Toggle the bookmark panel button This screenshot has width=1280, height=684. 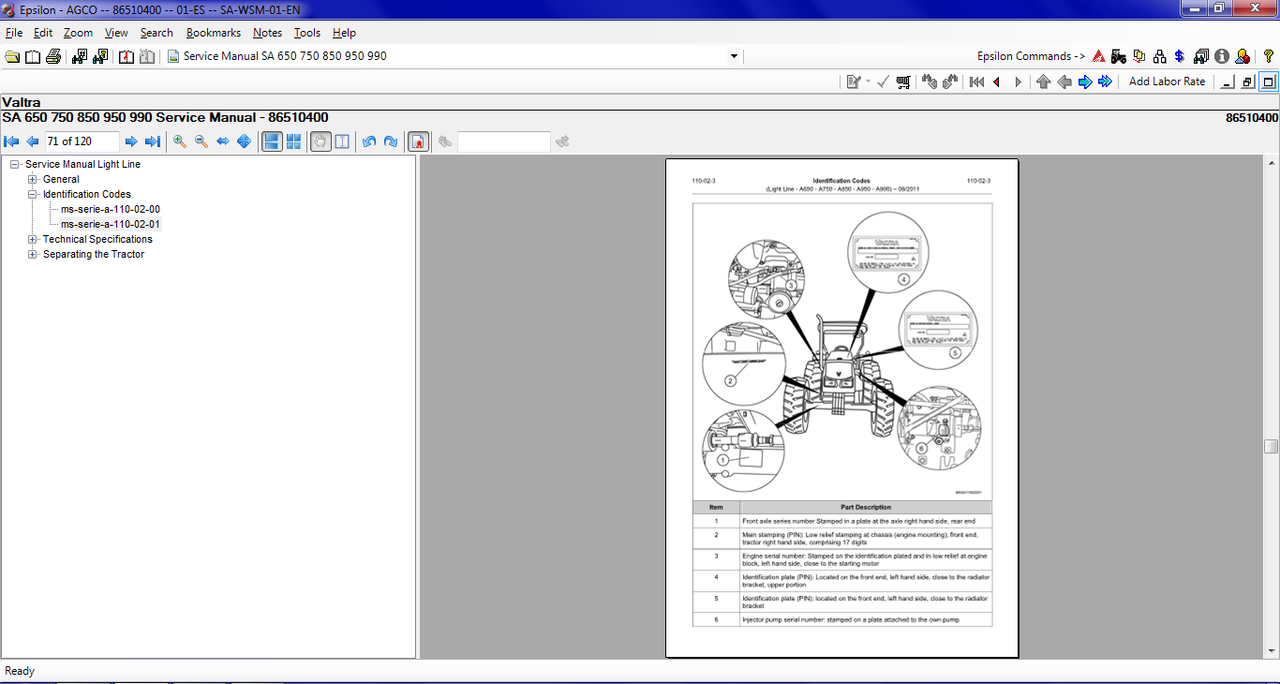419,142
